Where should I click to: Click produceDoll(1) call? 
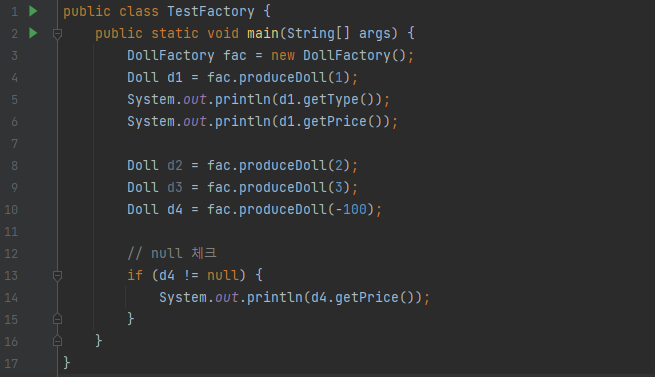point(294,77)
